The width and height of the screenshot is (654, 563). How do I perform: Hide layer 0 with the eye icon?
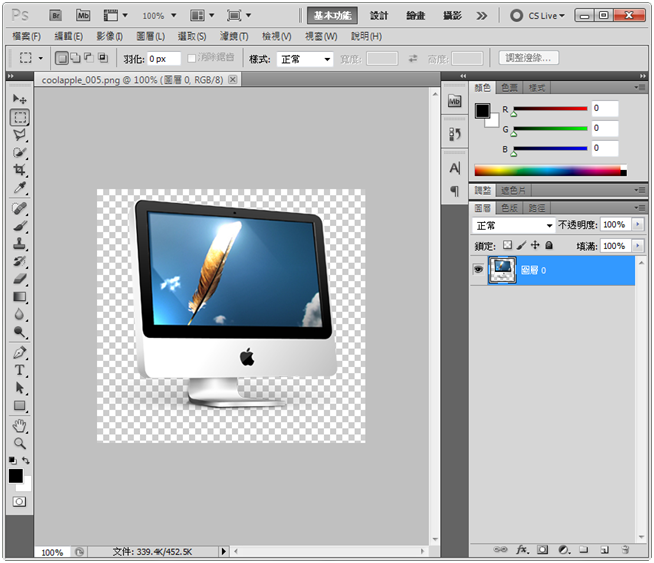coord(478,269)
